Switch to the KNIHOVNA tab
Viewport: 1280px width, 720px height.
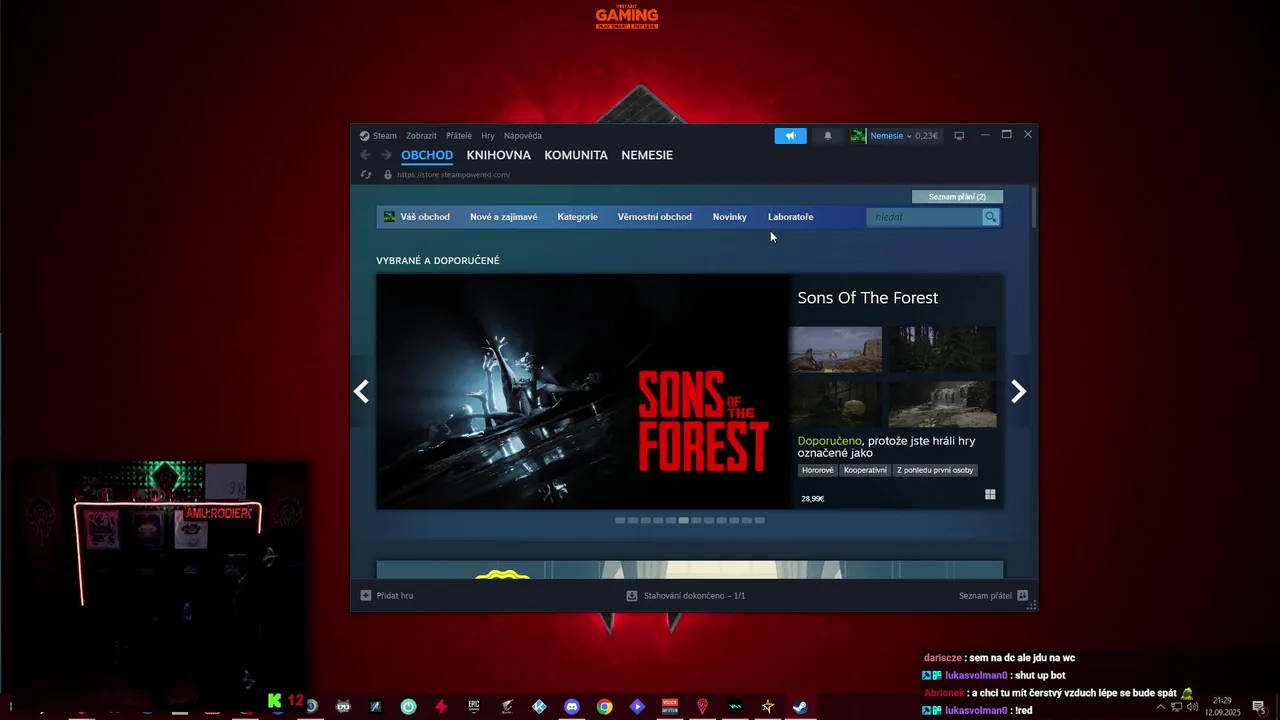[498, 155]
